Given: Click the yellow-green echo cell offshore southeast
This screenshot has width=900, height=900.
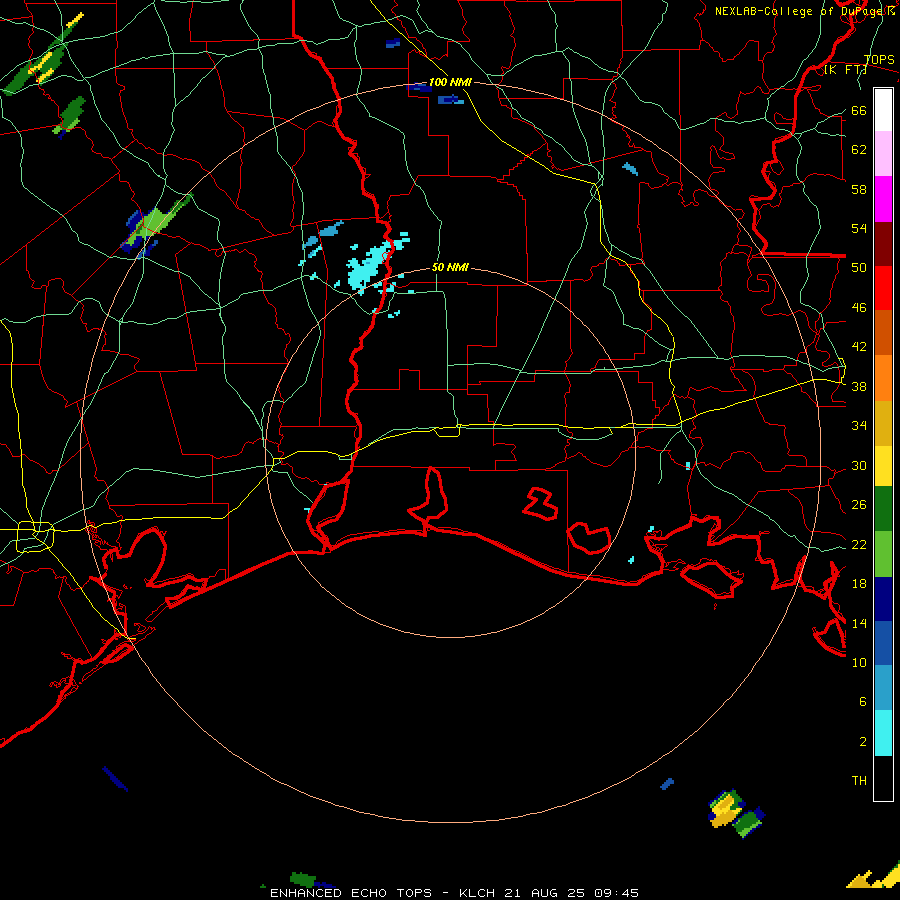Looking at the screenshot, I should [725, 808].
